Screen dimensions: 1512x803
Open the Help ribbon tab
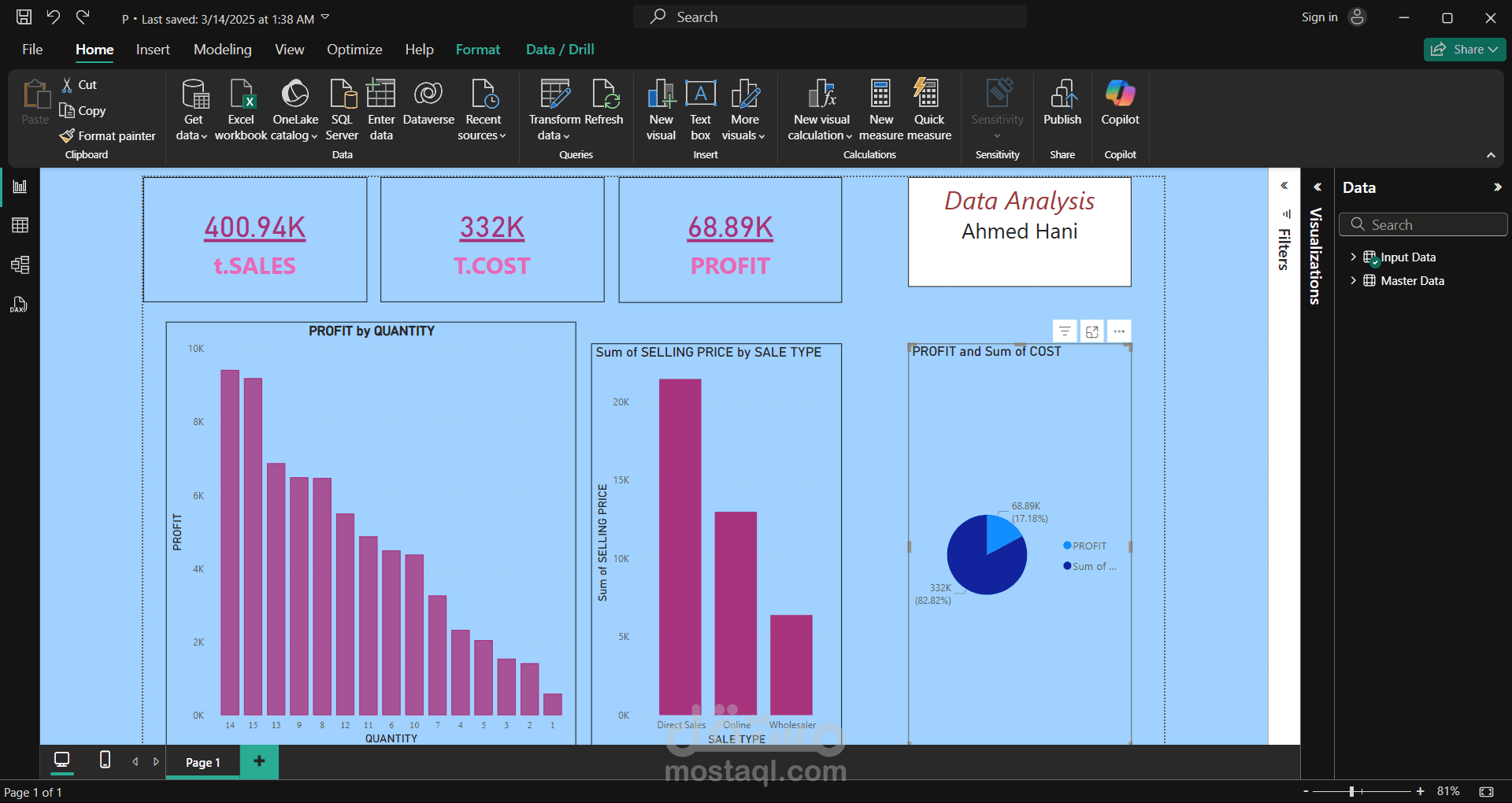(x=419, y=50)
